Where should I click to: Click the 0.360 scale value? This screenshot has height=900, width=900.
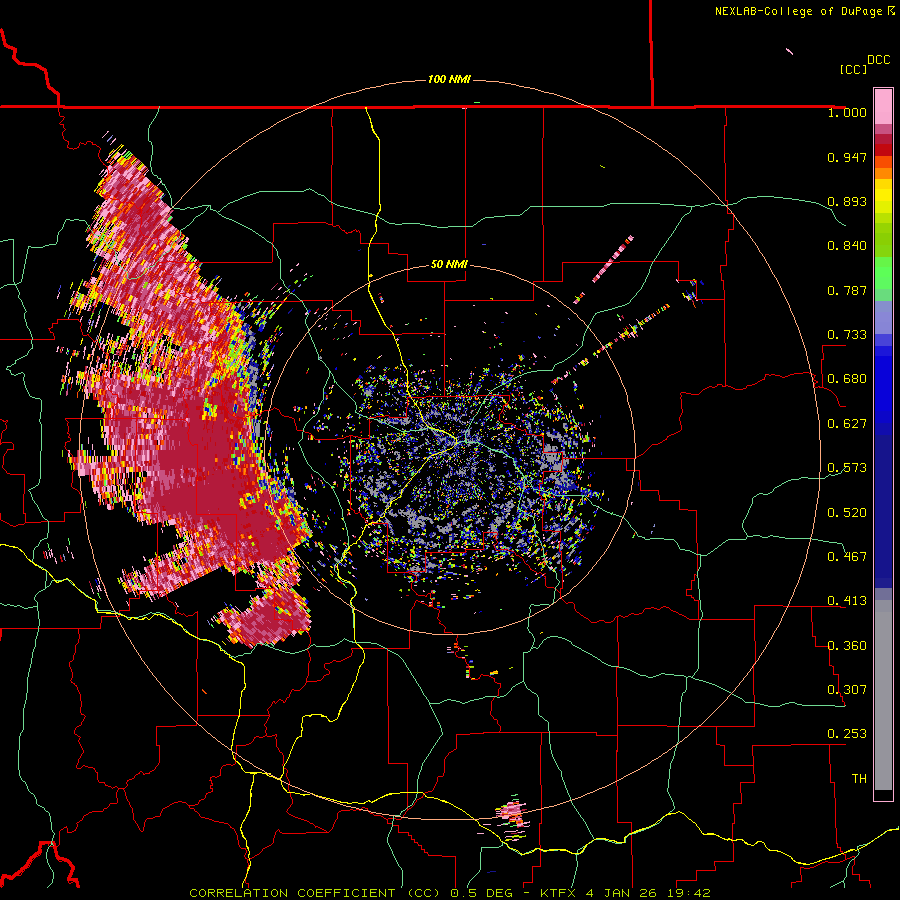[x=847, y=646]
